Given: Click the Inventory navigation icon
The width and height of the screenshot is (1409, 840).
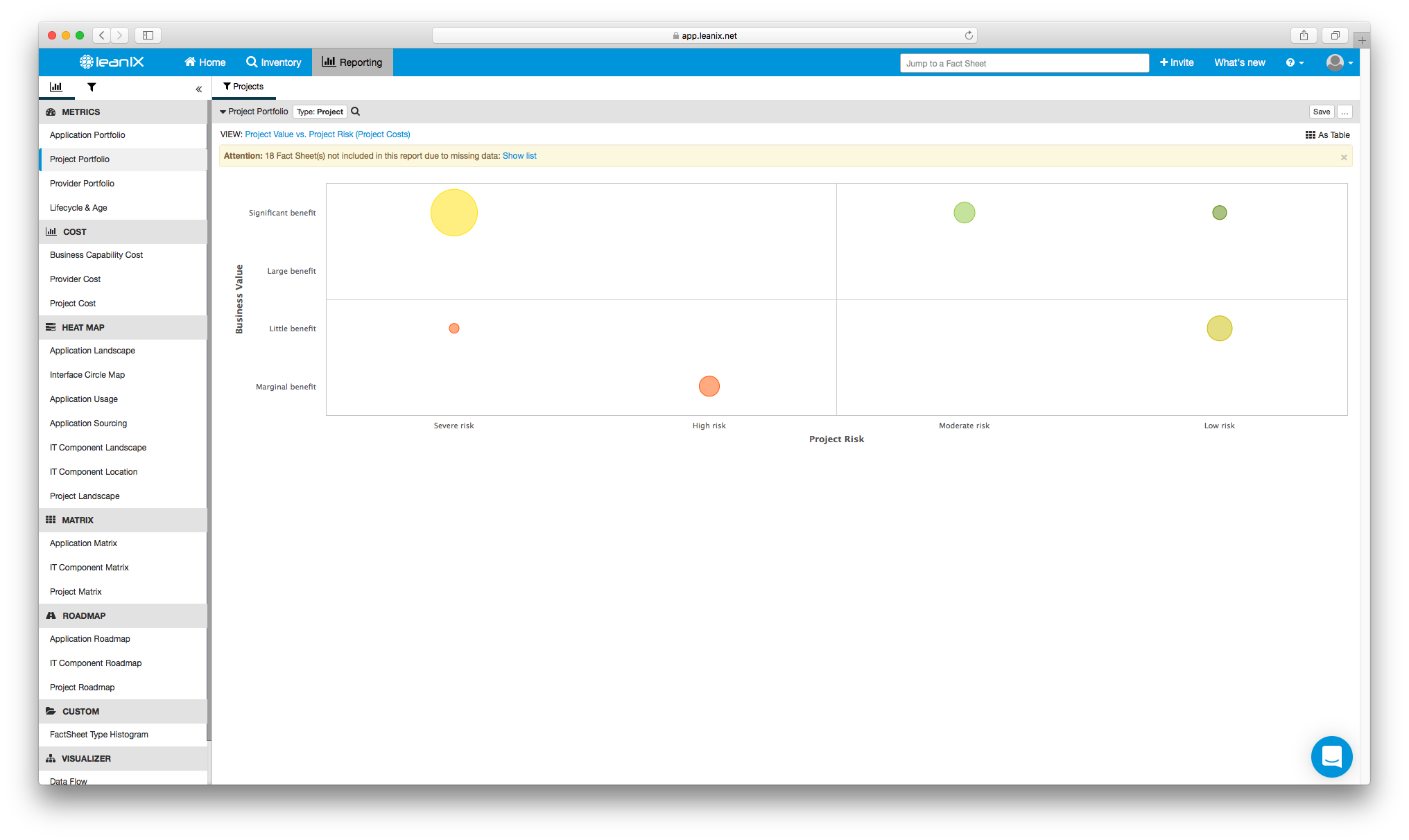Looking at the screenshot, I should [250, 62].
